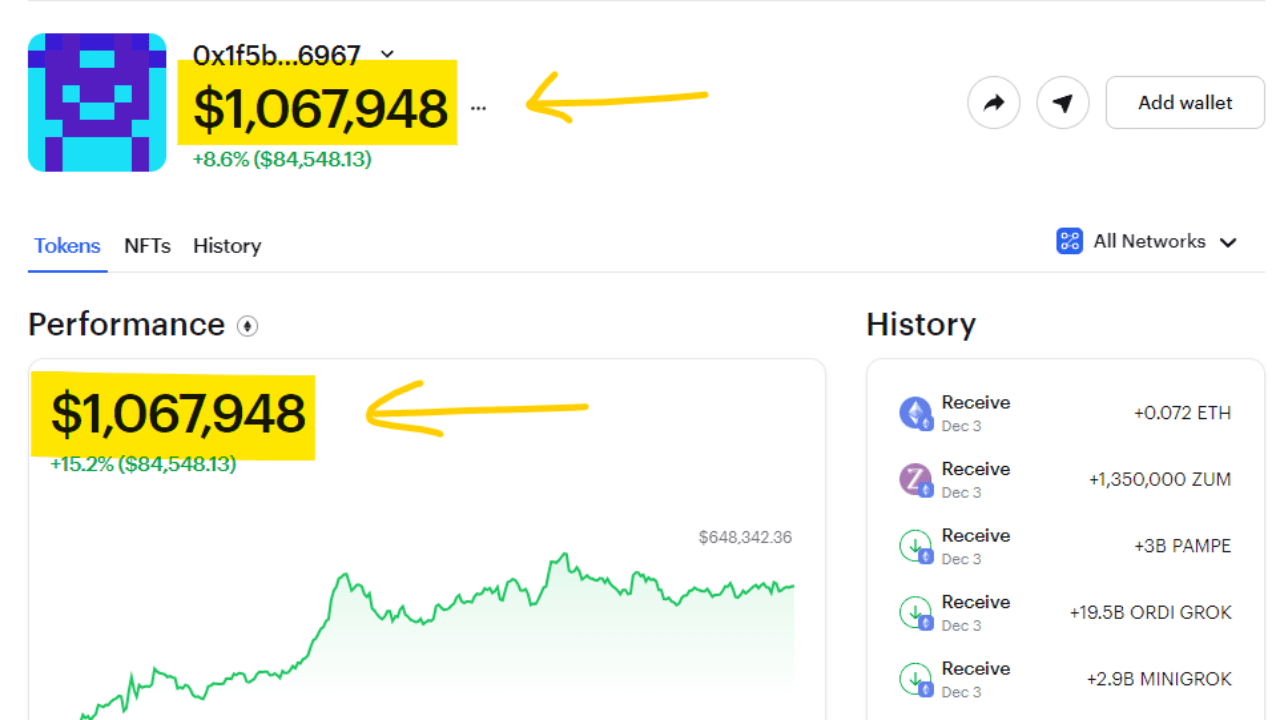Viewport: 1280px width, 720px height.
Task: Click the All Networks blue network icon
Action: tap(1069, 241)
